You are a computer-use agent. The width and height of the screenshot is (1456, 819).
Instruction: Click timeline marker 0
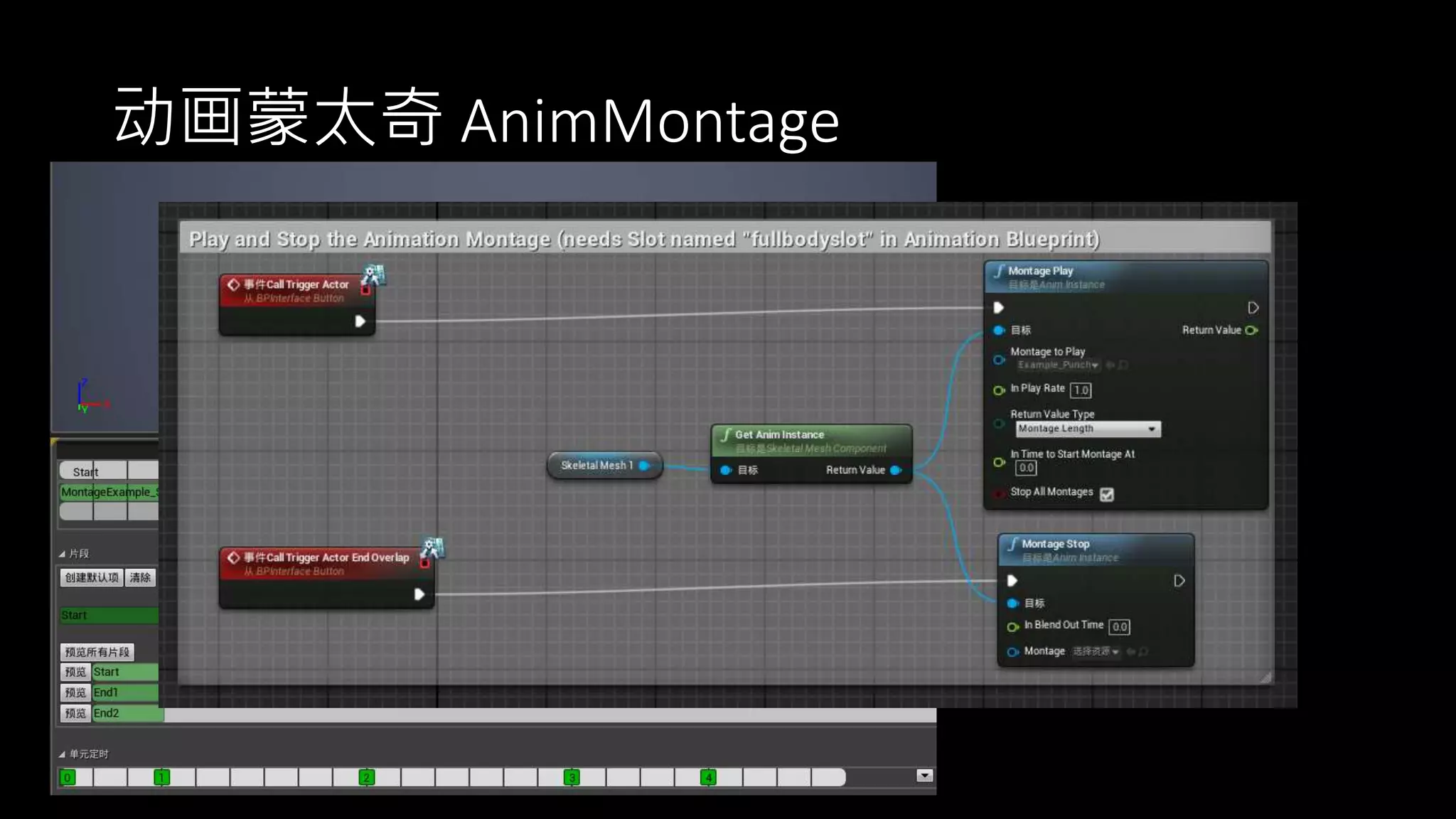(x=68, y=778)
